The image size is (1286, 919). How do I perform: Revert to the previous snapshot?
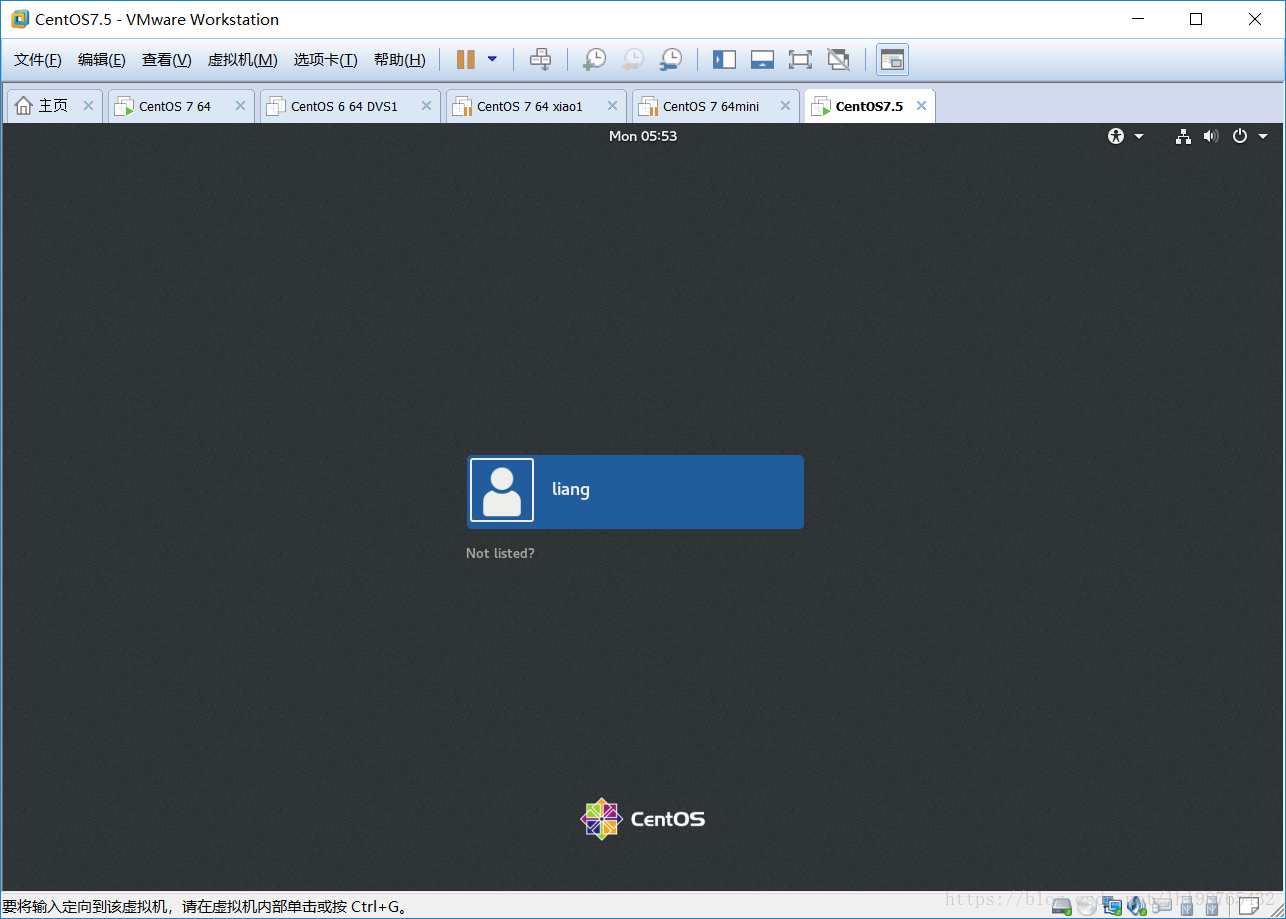tap(632, 60)
